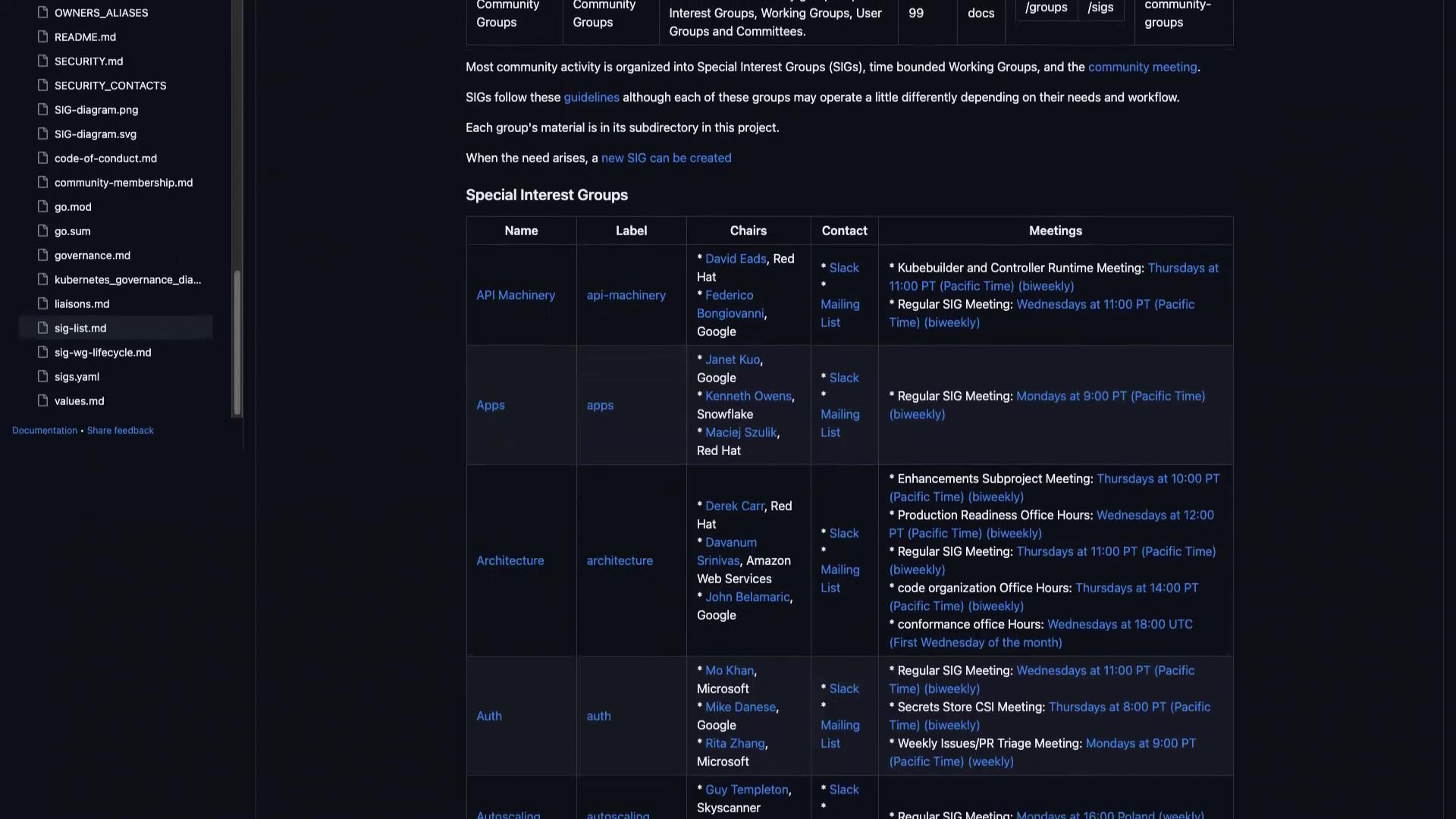Open sig-wg-lifecycle.md in the file tree
Screen dimensions: 1456x819
pyautogui.click(x=102, y=352)
